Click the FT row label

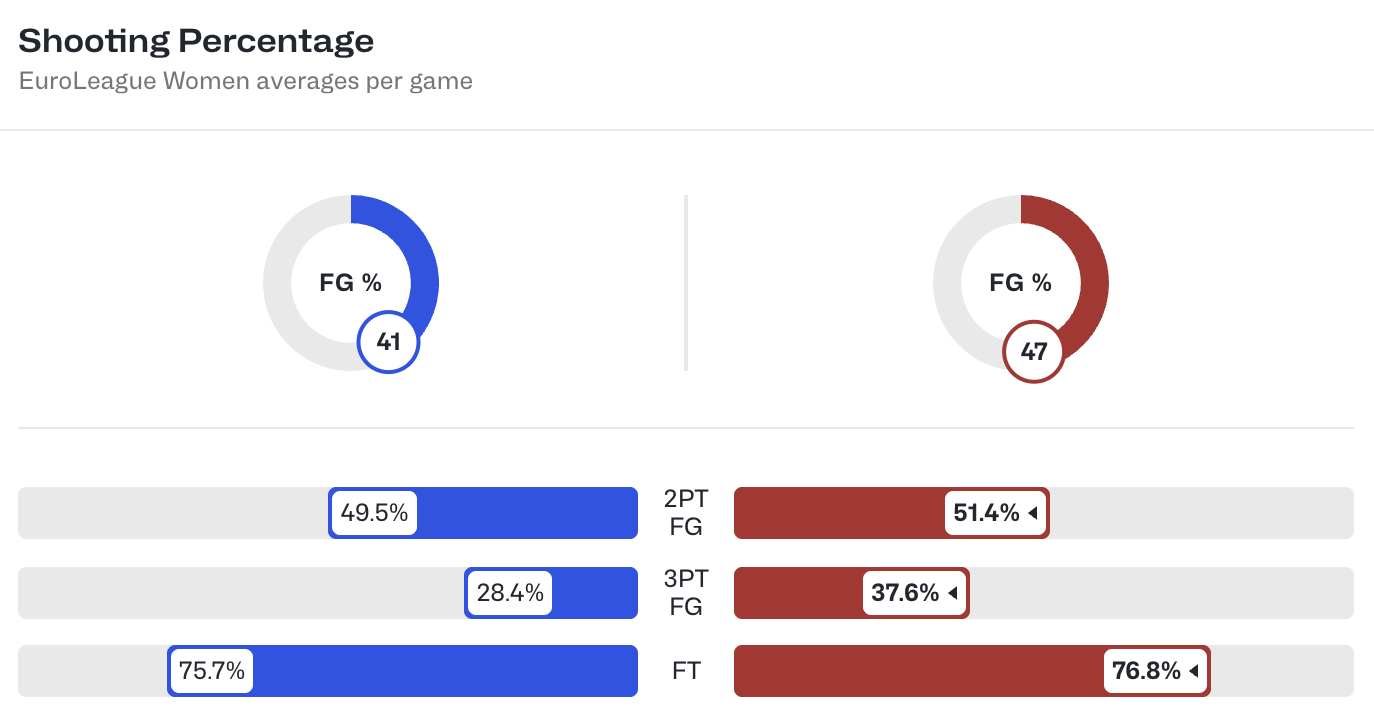[x=686, y=671]
